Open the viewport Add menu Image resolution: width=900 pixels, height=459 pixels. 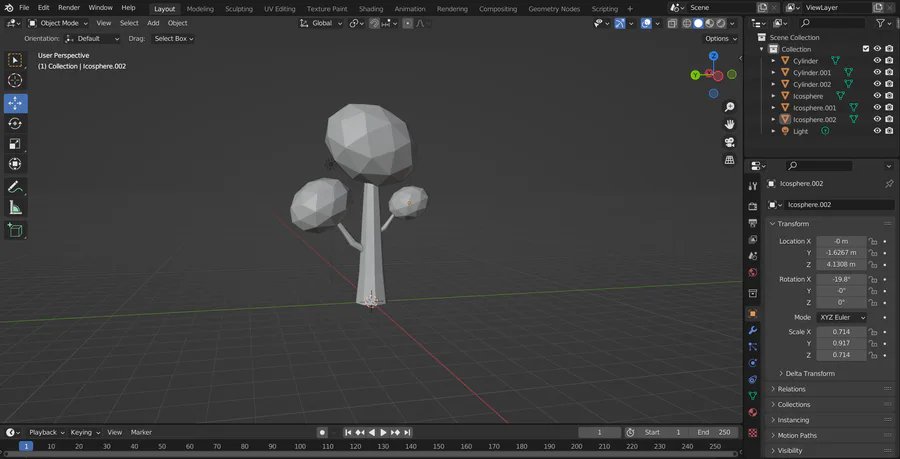tap(153, 23)
